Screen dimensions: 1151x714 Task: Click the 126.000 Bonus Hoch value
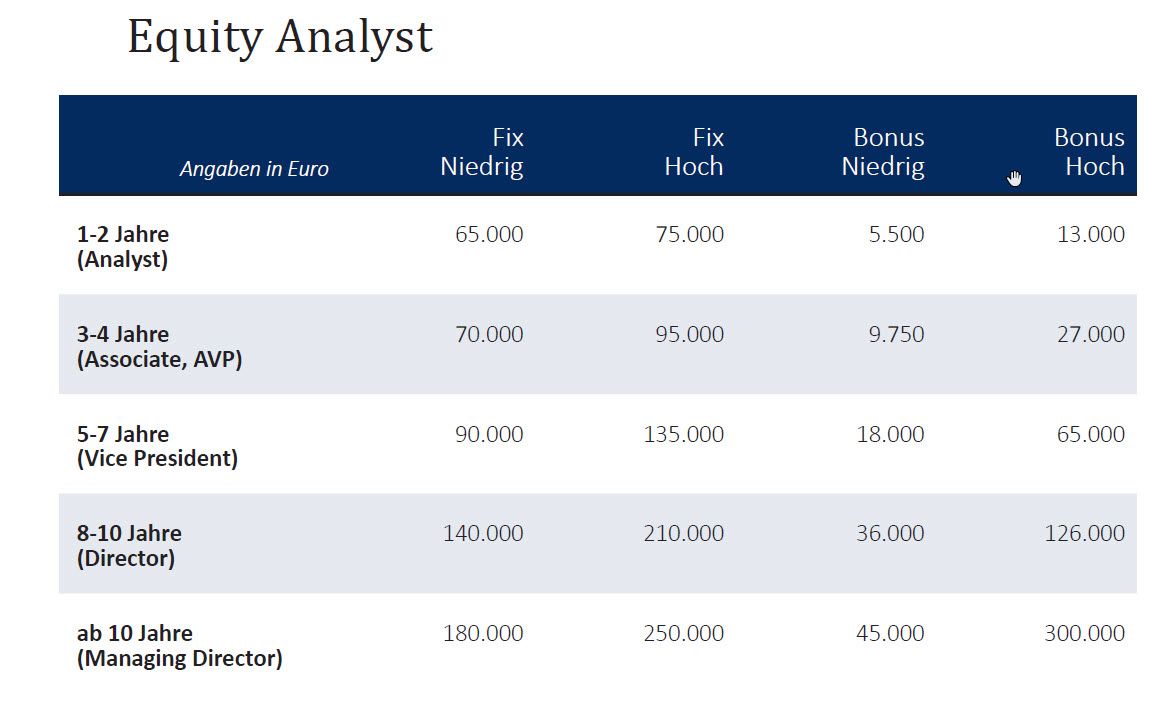1085,533
